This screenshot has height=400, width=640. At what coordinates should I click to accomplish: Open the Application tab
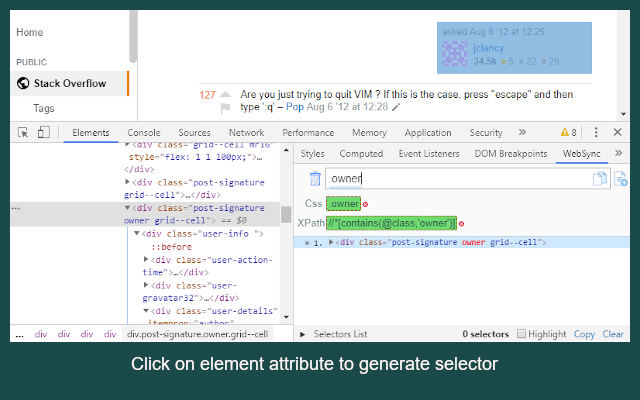click(428, 133)
